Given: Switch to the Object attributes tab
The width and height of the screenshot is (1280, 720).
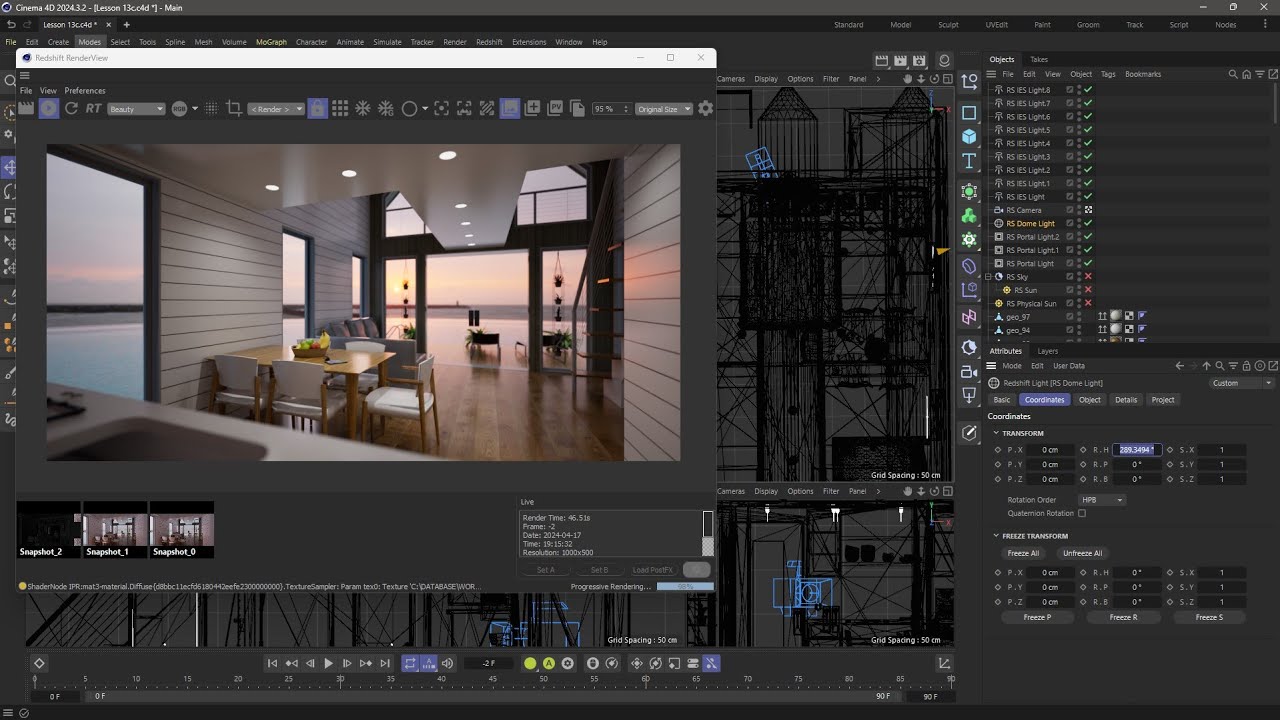Looking at the screenshot, I should (x=1089, y=400).
